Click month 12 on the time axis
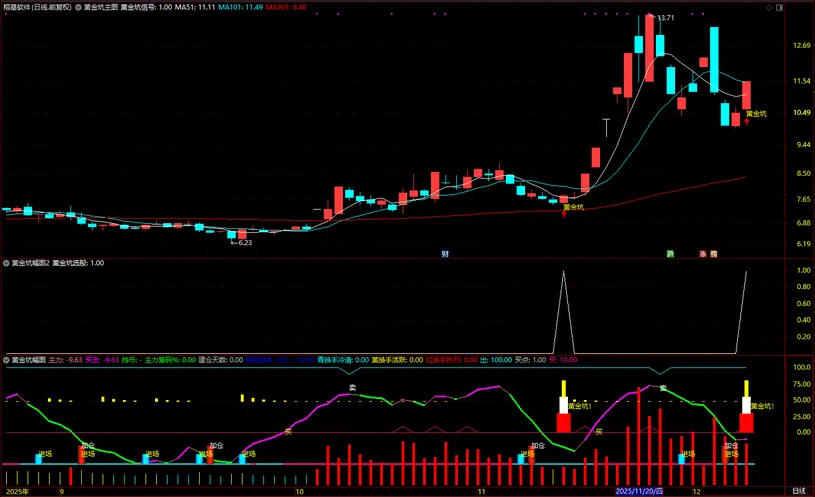This screenshot has height=497, width=815. click(696, 492)
